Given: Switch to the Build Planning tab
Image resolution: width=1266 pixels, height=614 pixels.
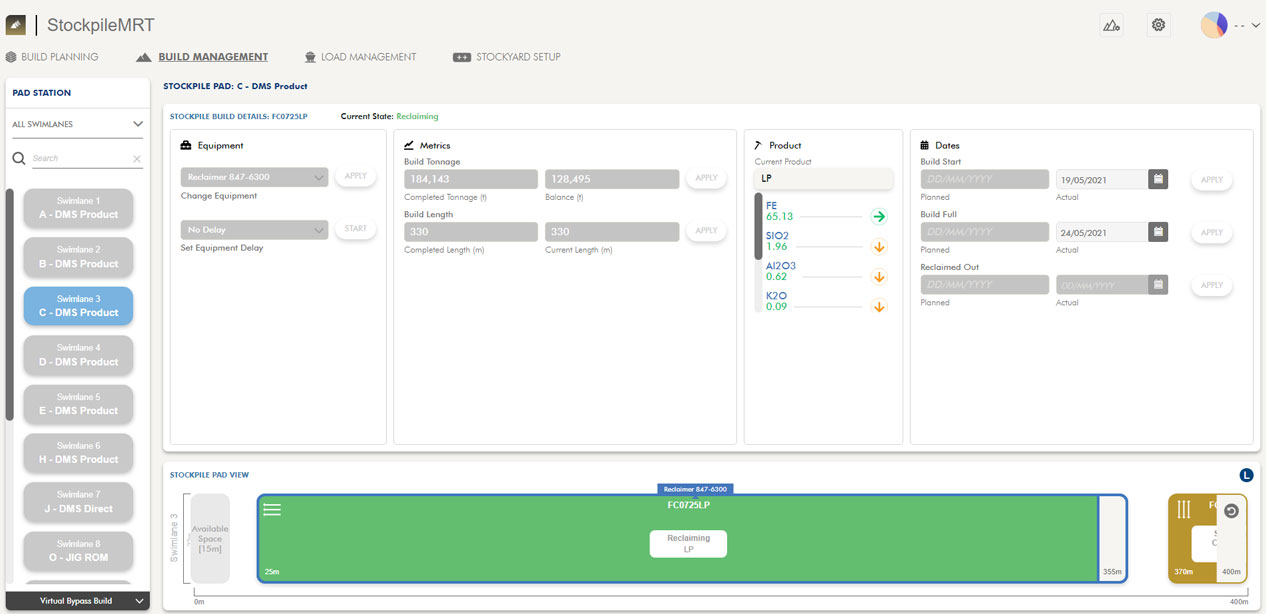Looking at the screenshot, I should (52, 57).
